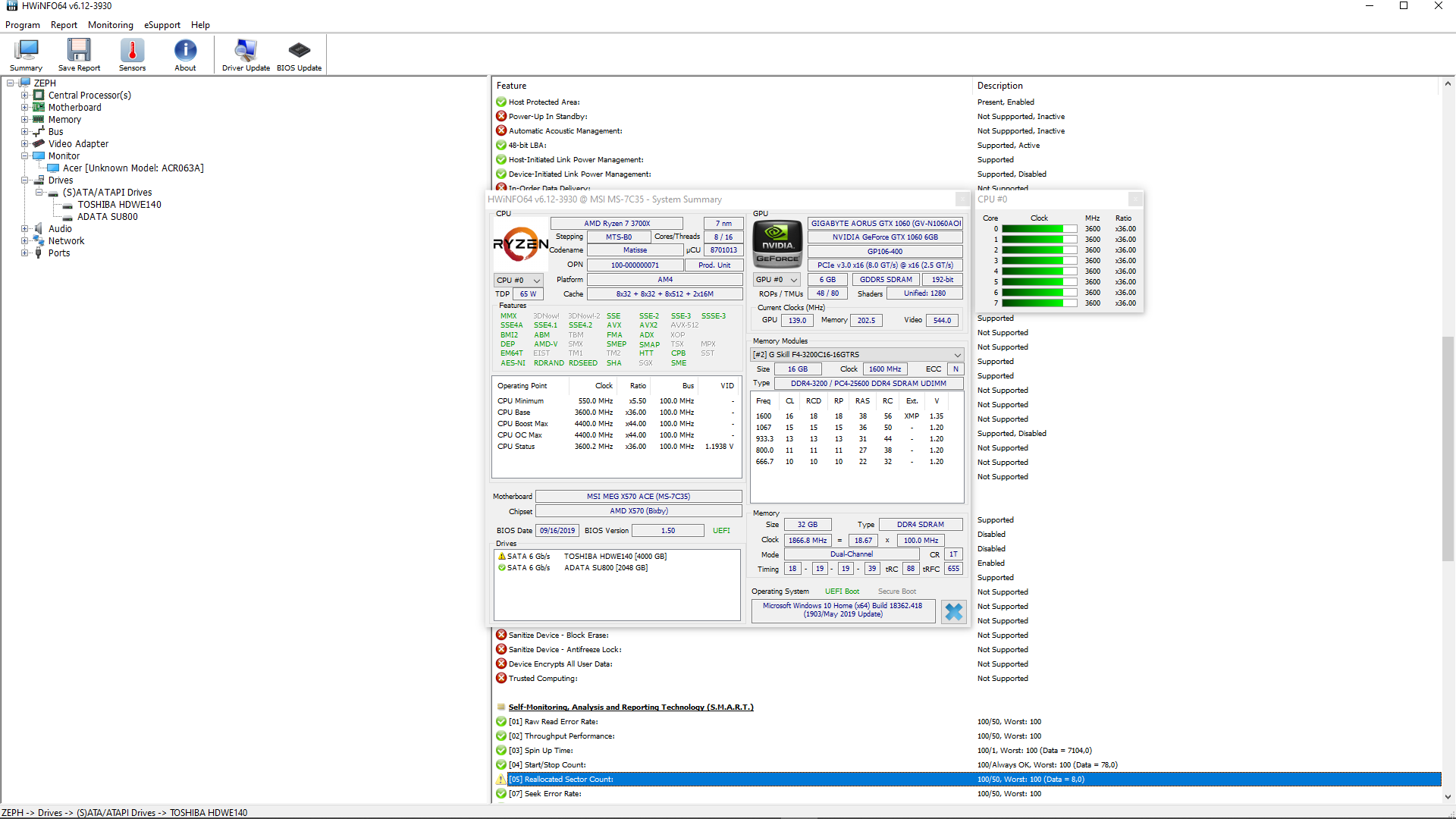Click warning icon on Reallocated Sector Count
Viewport: 1456px width, 819px height.
[x=500, y=780]
